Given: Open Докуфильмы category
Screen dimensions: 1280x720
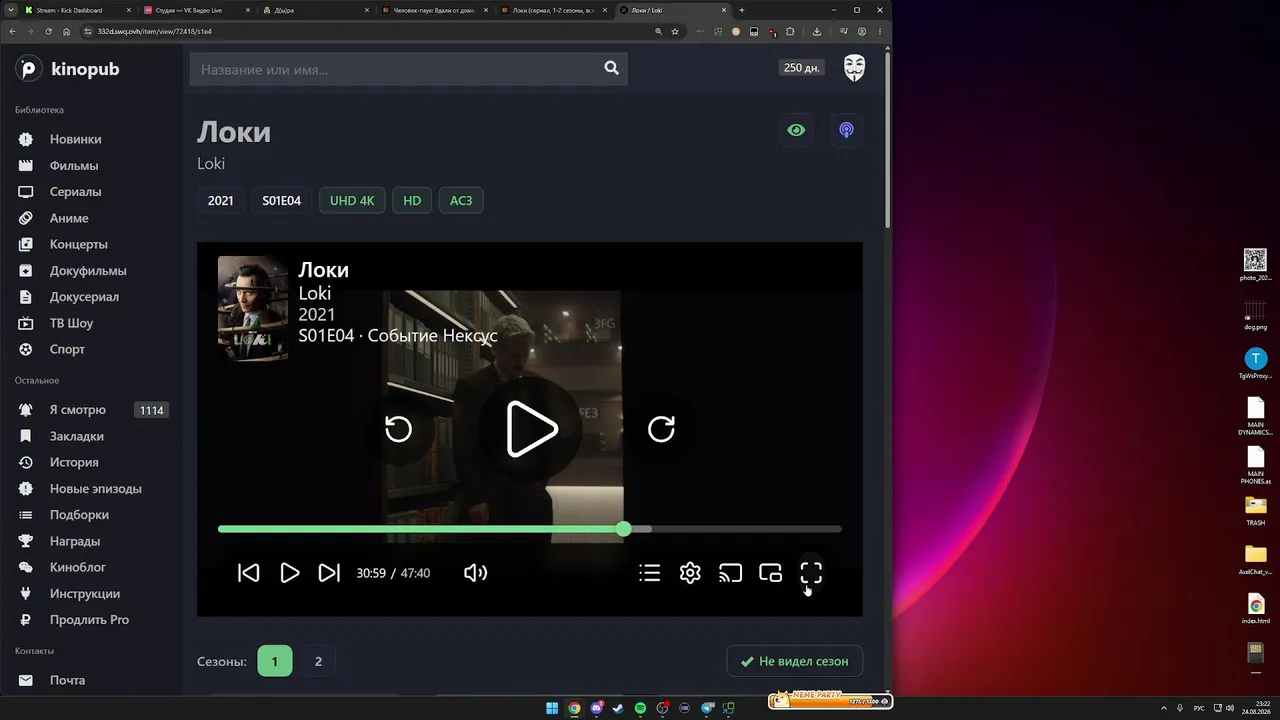Looking at the screenshot, I should [x=88, y=270].
